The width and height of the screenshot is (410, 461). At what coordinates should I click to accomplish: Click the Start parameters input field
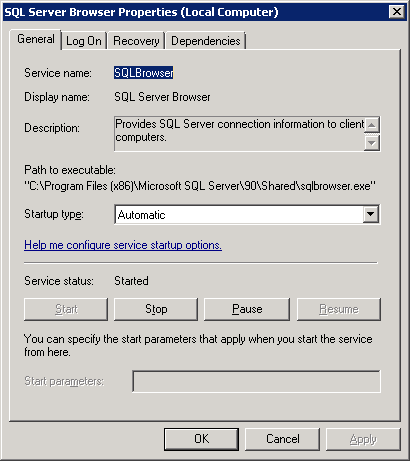256,381
